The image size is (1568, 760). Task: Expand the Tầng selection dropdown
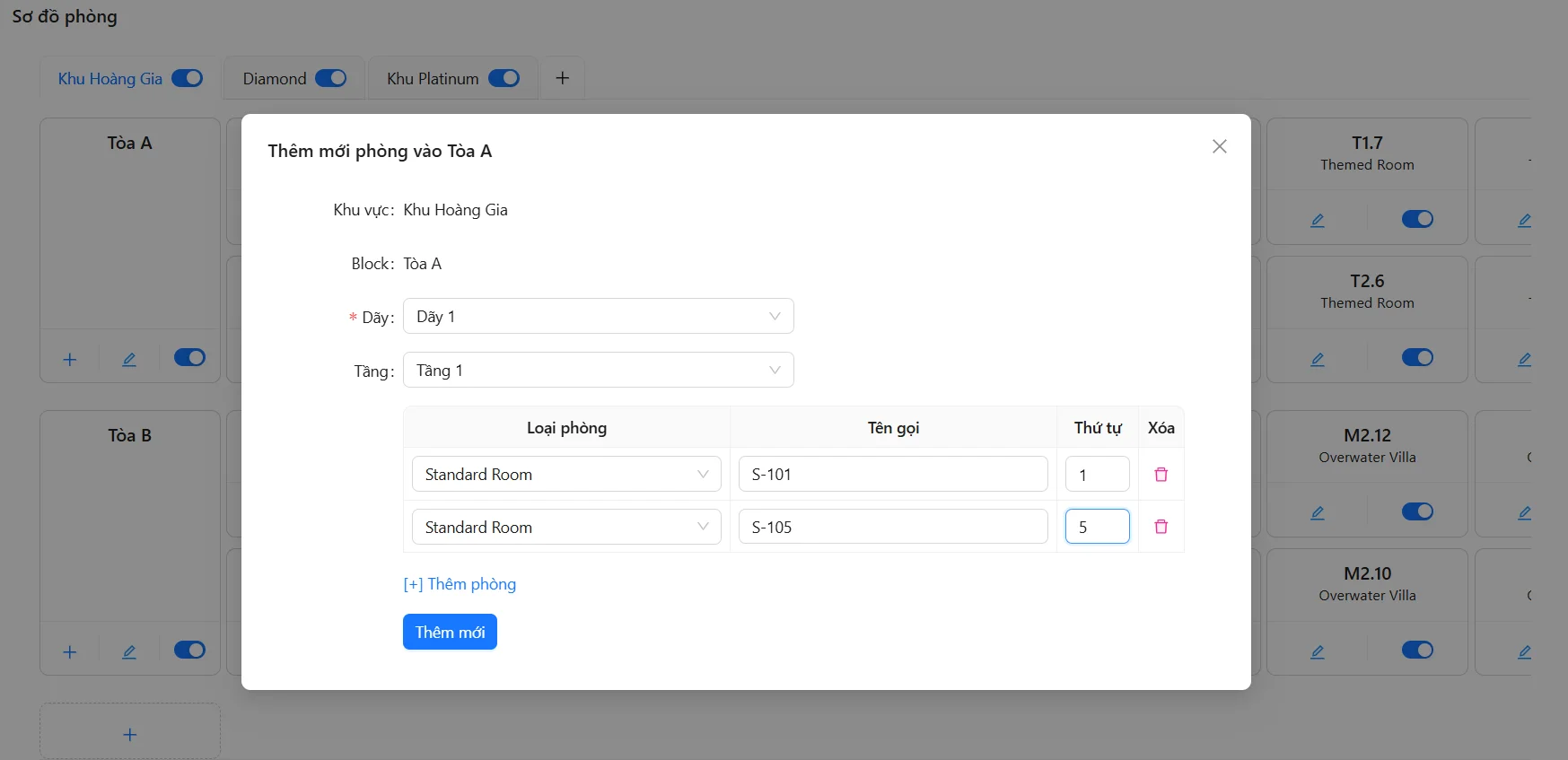coord(598,371)
